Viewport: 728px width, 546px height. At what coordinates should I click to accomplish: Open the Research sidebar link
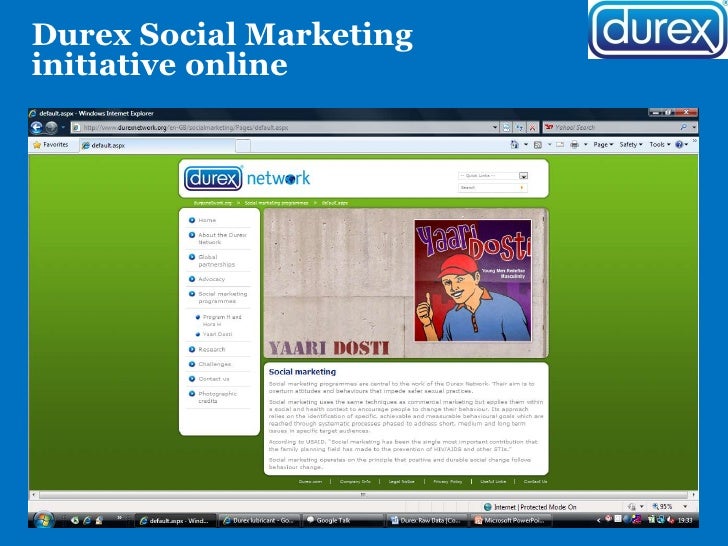click(212, 349)
